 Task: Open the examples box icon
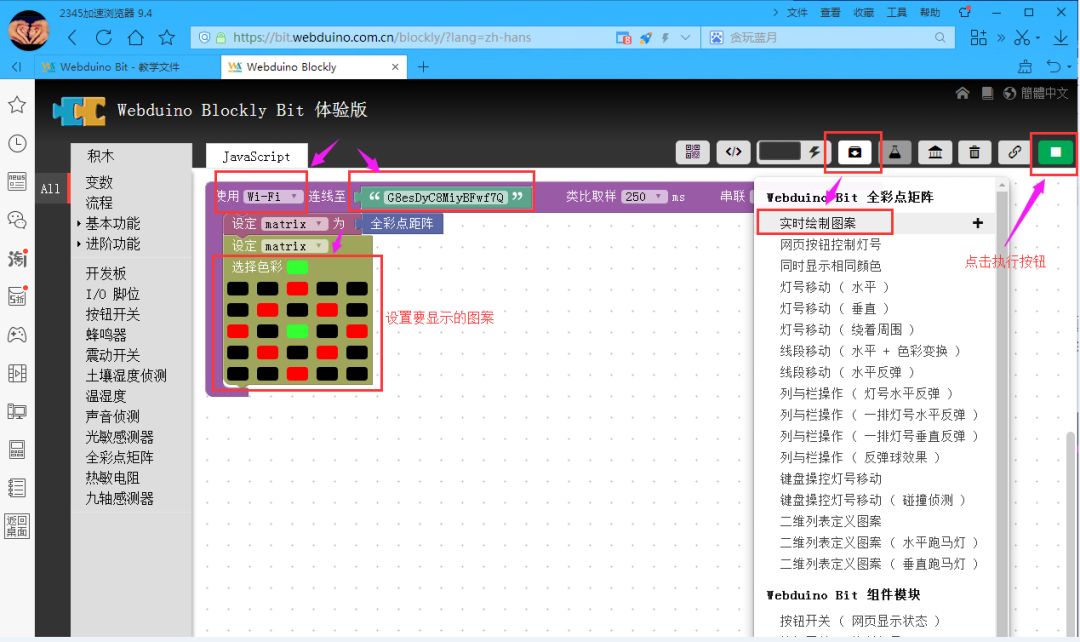[854, 152]
